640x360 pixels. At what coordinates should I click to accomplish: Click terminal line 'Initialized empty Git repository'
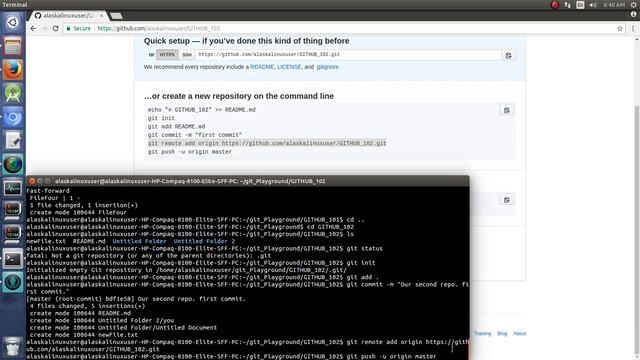pos(187,270)
